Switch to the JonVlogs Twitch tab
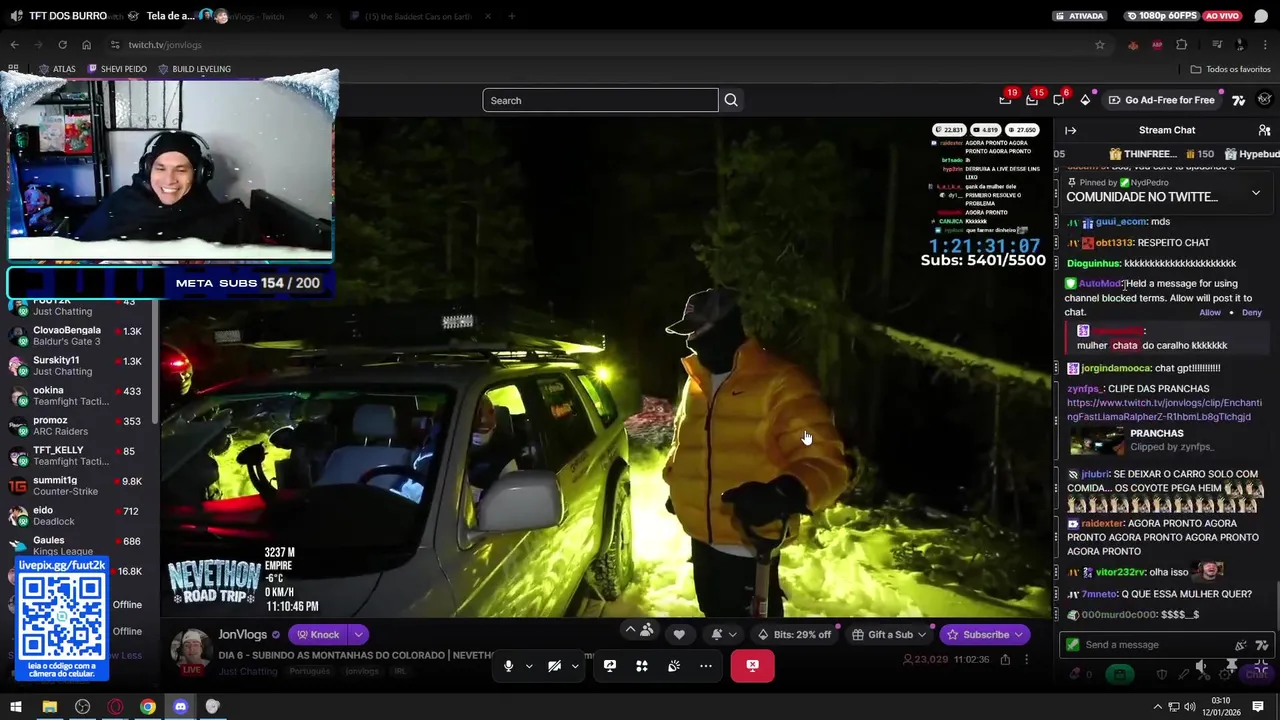Screen dimensions: 1280x720 (259, 16)
